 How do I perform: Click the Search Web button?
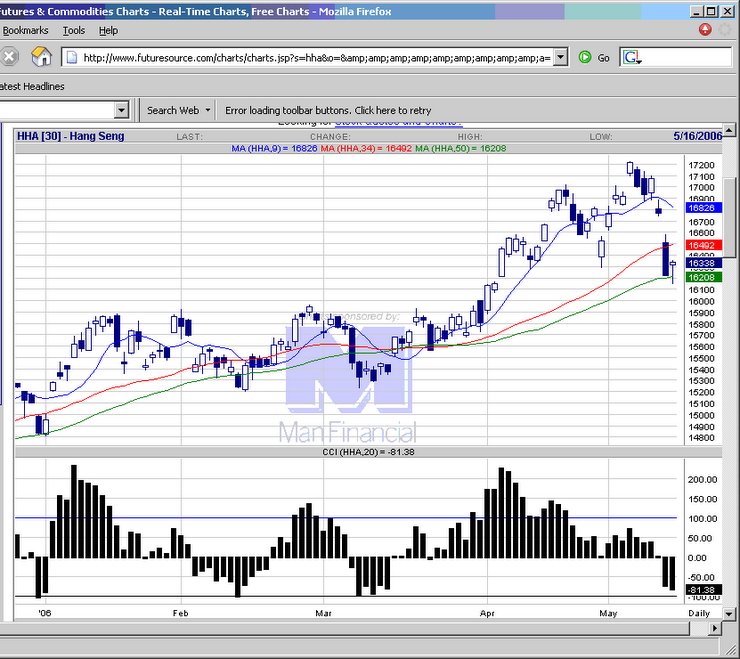(x=173, y=110)
